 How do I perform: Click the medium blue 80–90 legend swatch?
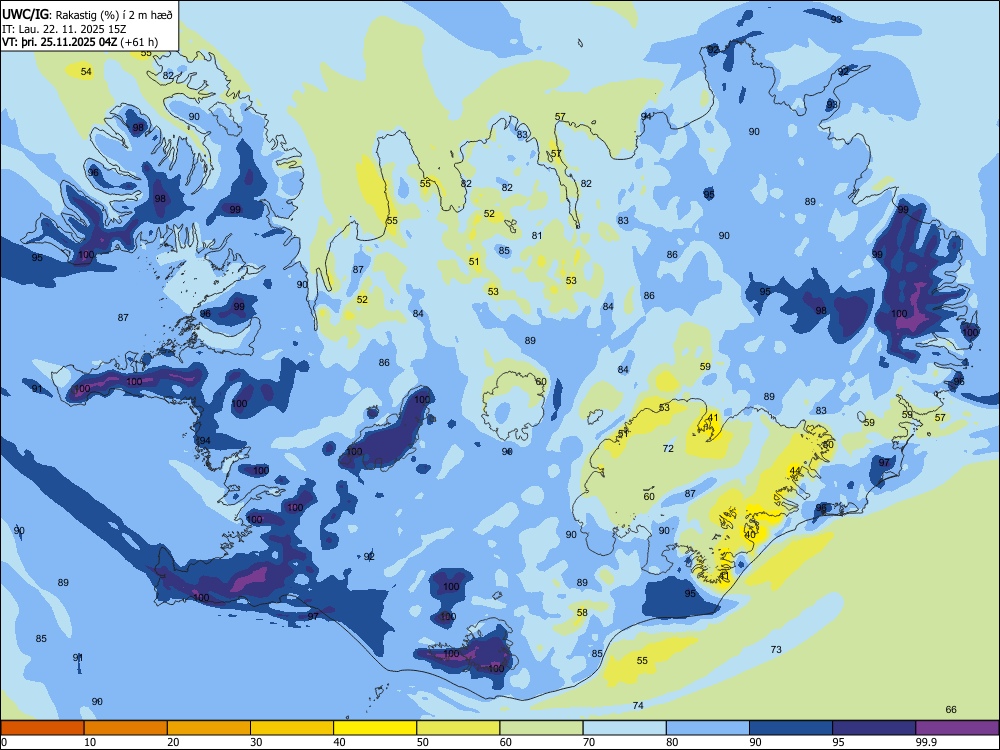pos(708,728)
